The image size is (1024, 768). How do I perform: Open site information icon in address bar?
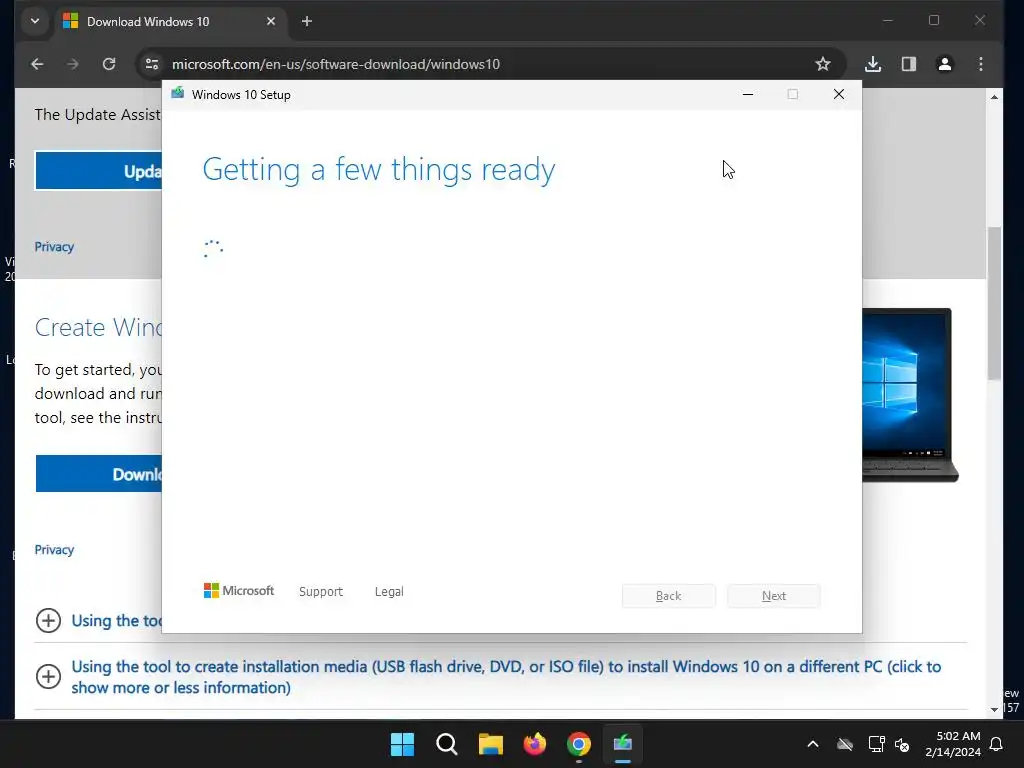[152, 64]
